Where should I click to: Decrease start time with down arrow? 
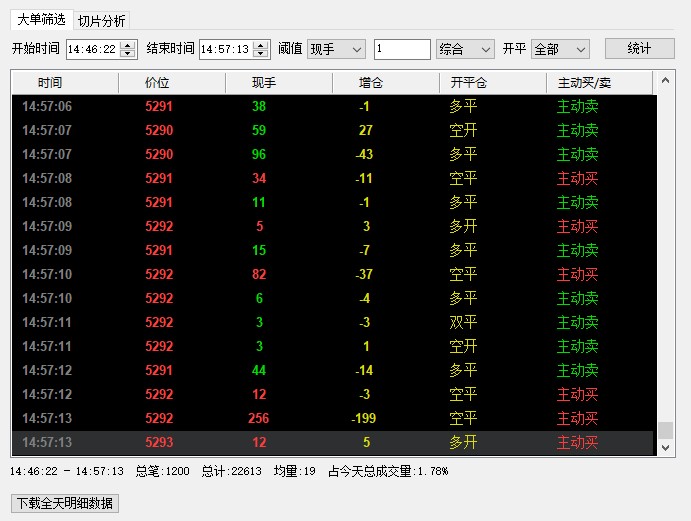tap(127, 54)
